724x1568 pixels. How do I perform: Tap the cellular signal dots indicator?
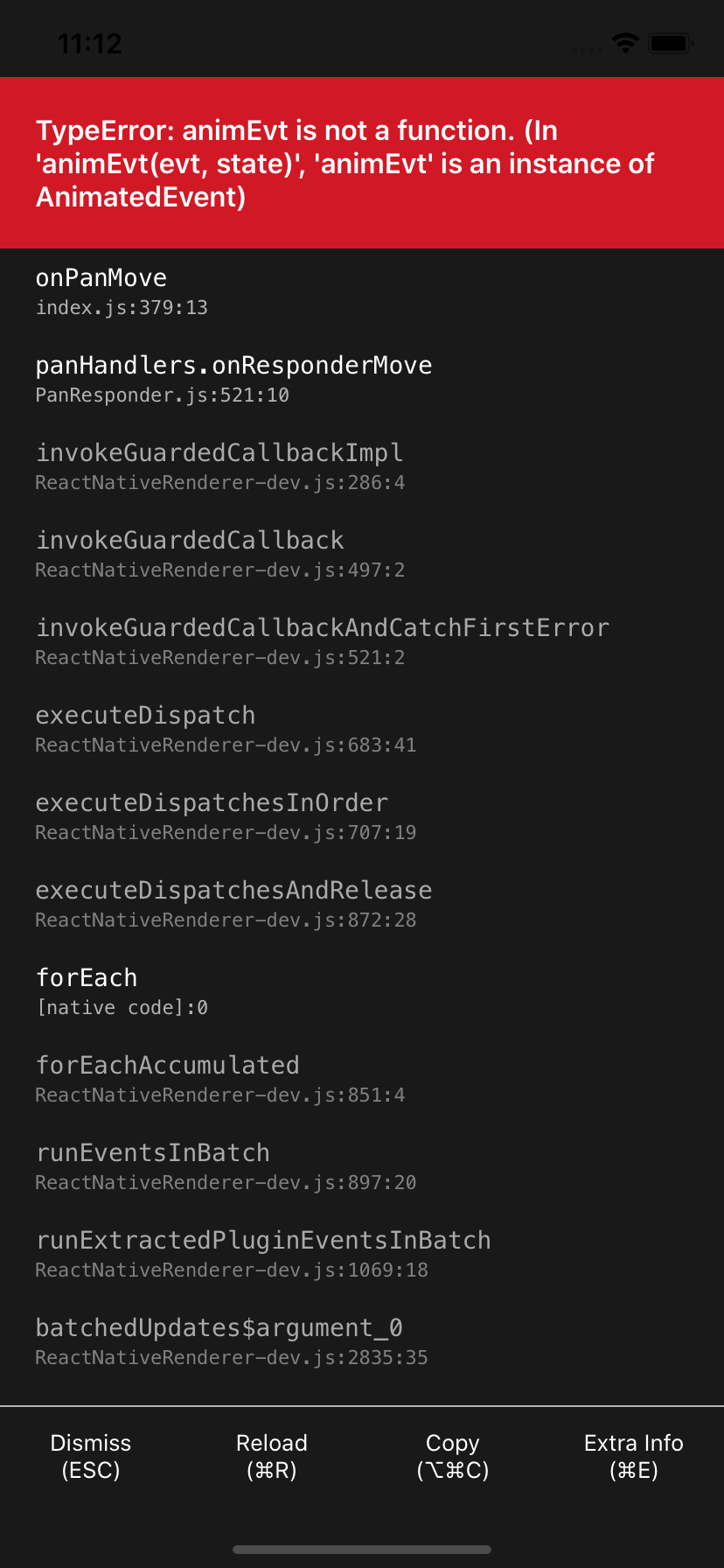[x=587, y=48]
